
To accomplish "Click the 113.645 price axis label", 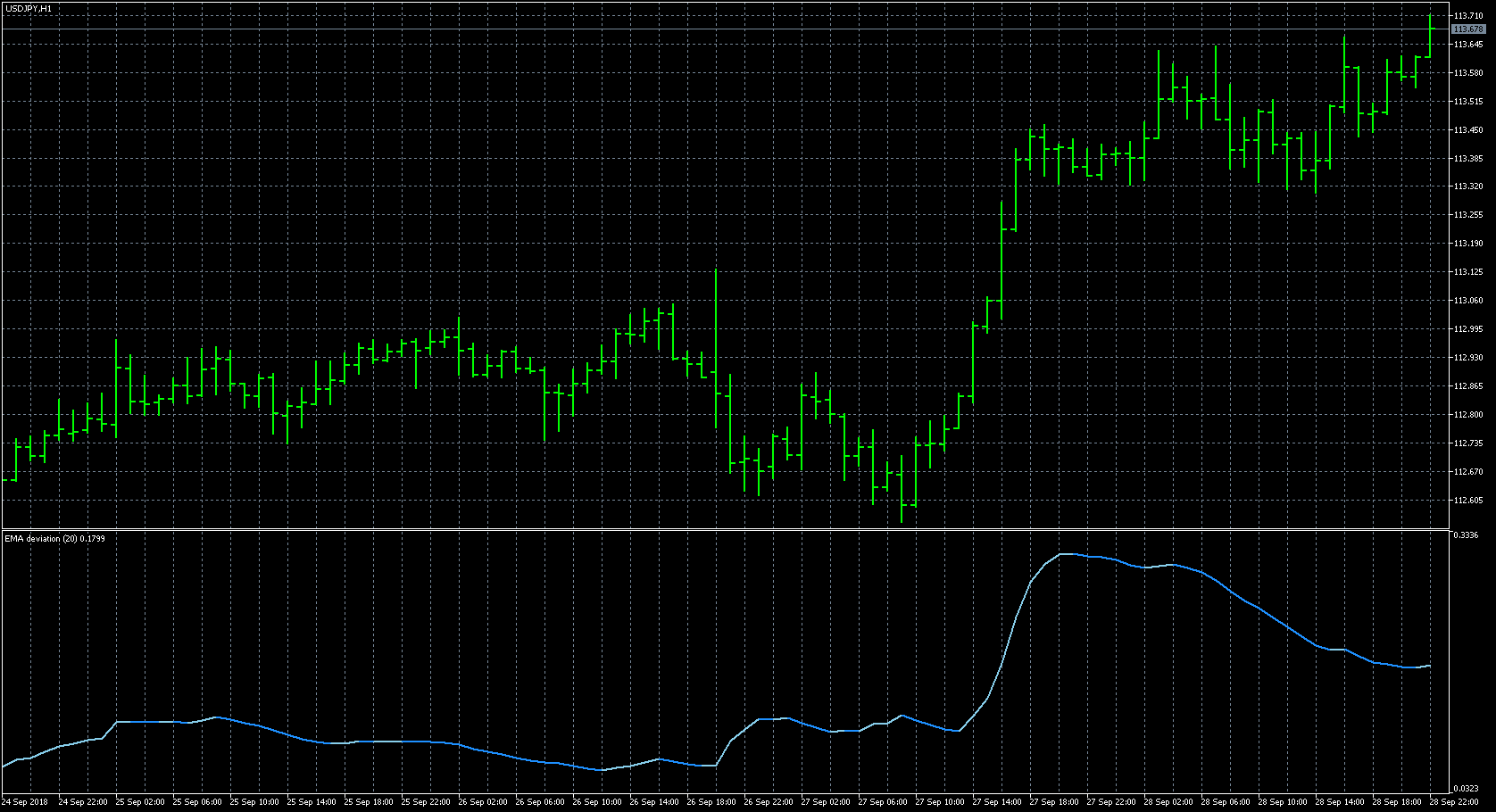I will (1468, 45).
